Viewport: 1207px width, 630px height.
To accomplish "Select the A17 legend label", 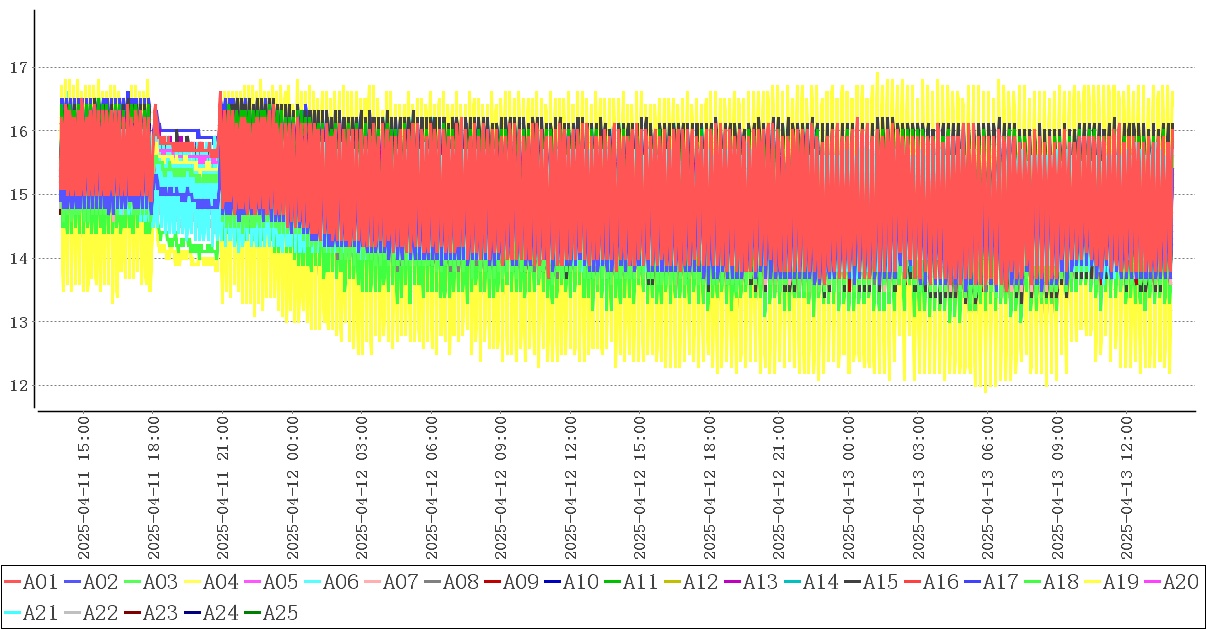I will tap(1000, 582).
